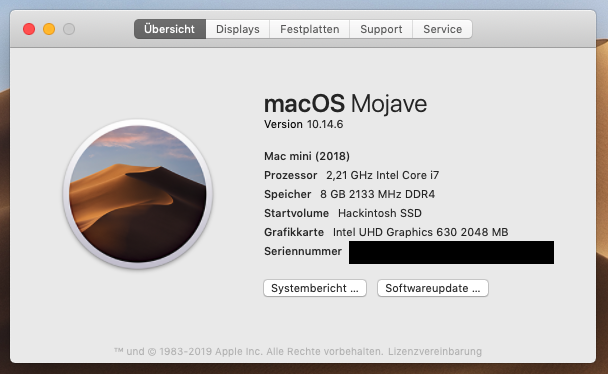The image size is (608, 374).
Task: Click the Startvolume label
Action: click(296, 213)
